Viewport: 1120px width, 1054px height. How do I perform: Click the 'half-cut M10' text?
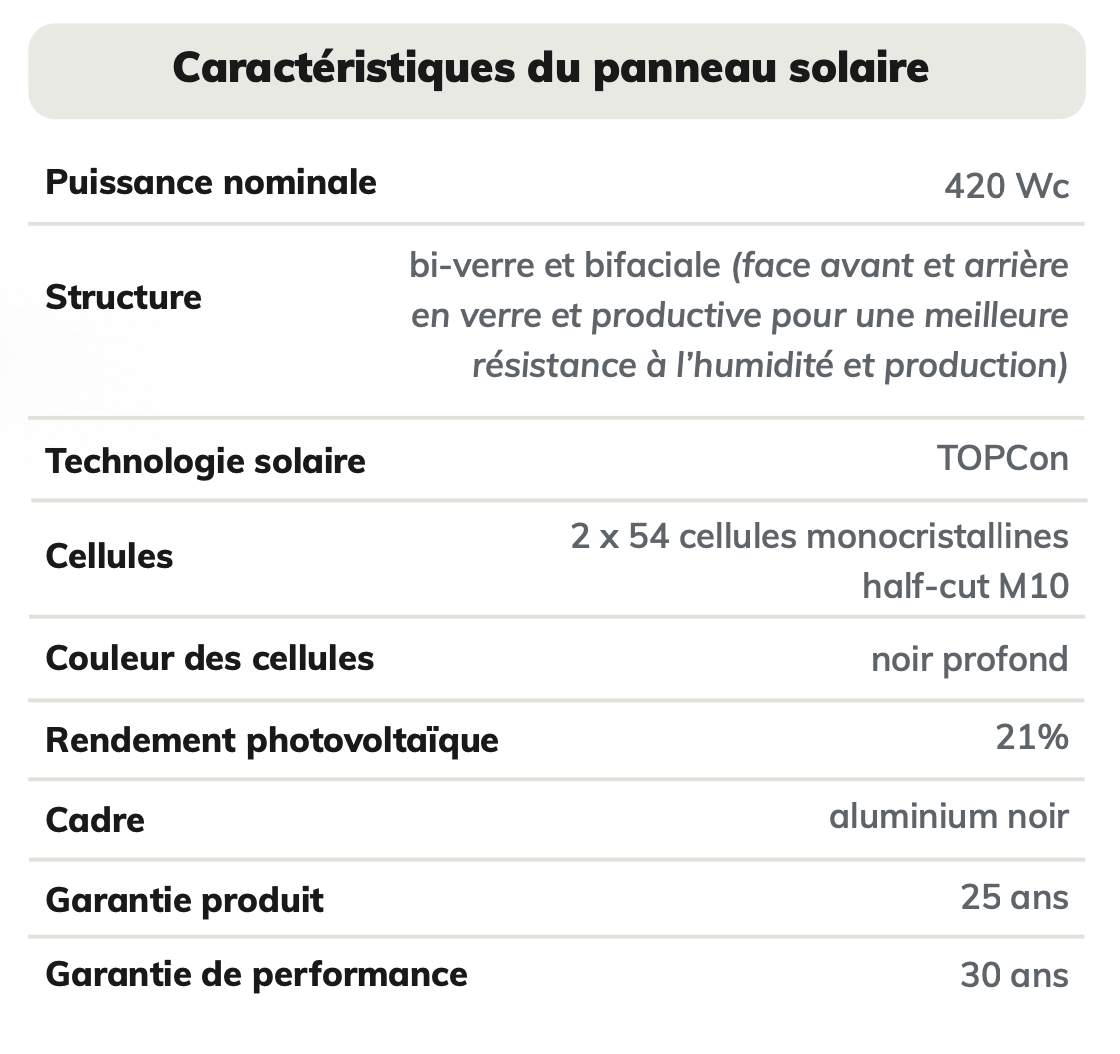[965, 586]
